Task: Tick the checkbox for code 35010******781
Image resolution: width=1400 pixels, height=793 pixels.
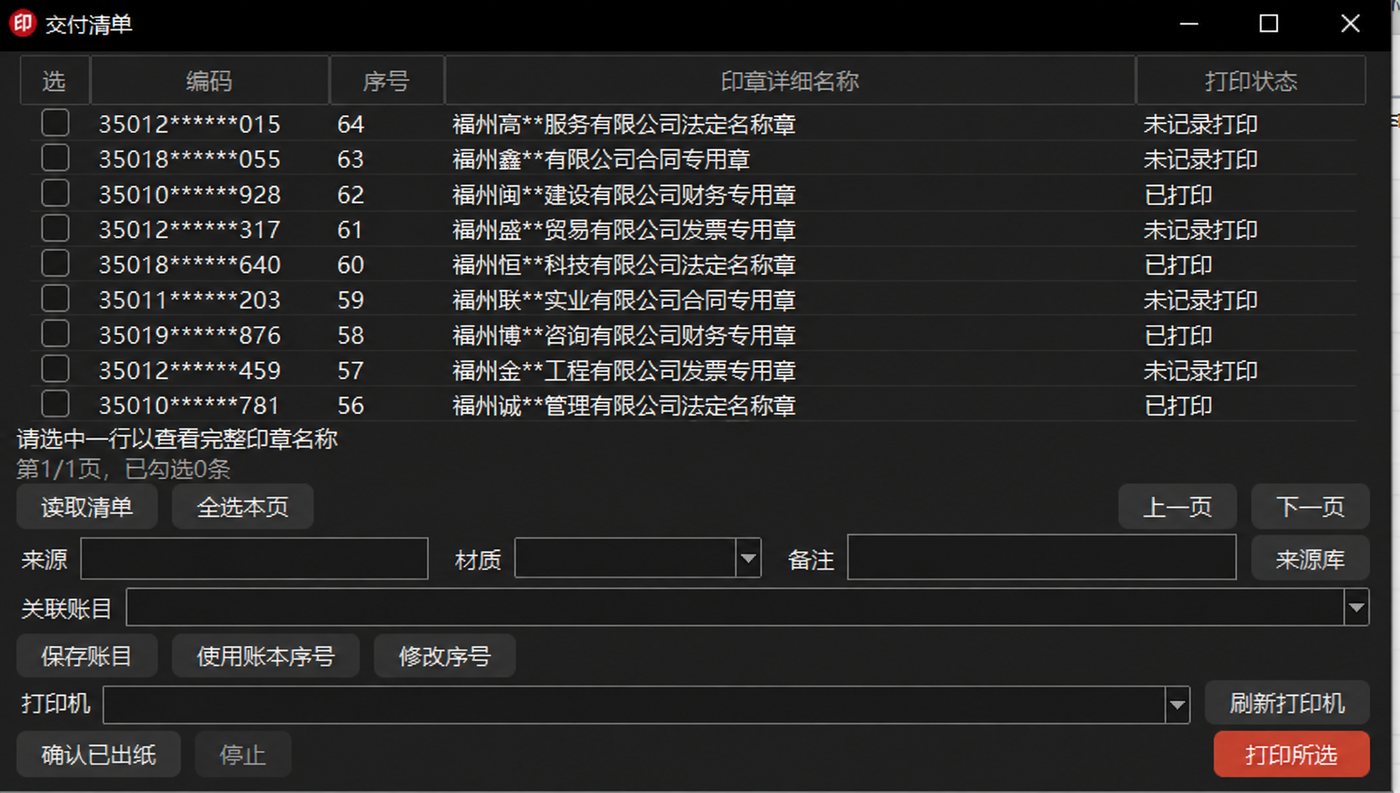Action: tap(55, 404)
